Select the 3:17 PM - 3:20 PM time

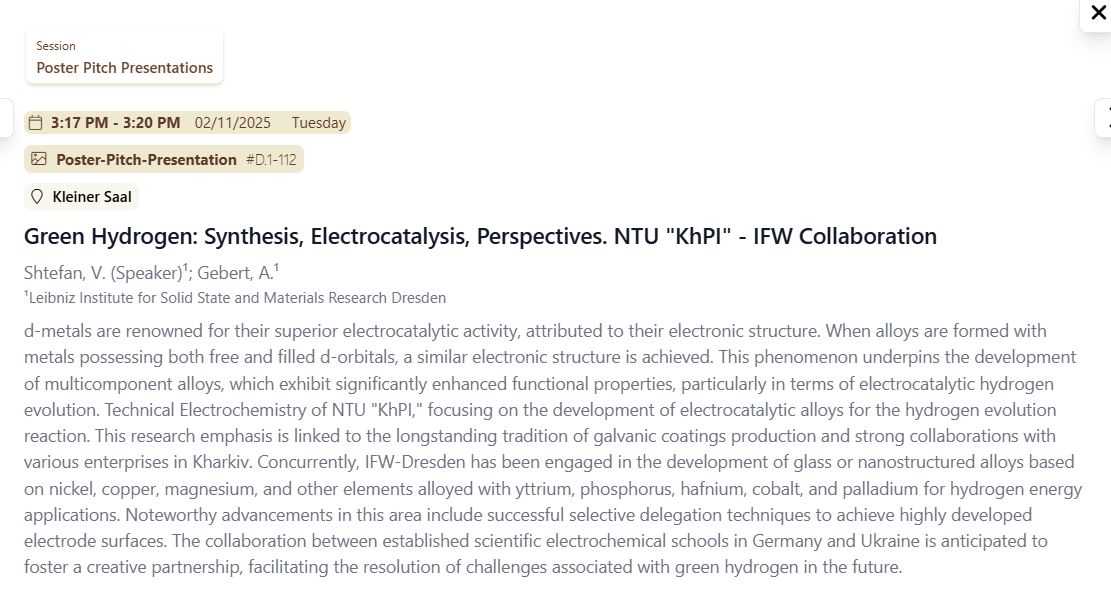pyautogui.click(x=116, y=123)
